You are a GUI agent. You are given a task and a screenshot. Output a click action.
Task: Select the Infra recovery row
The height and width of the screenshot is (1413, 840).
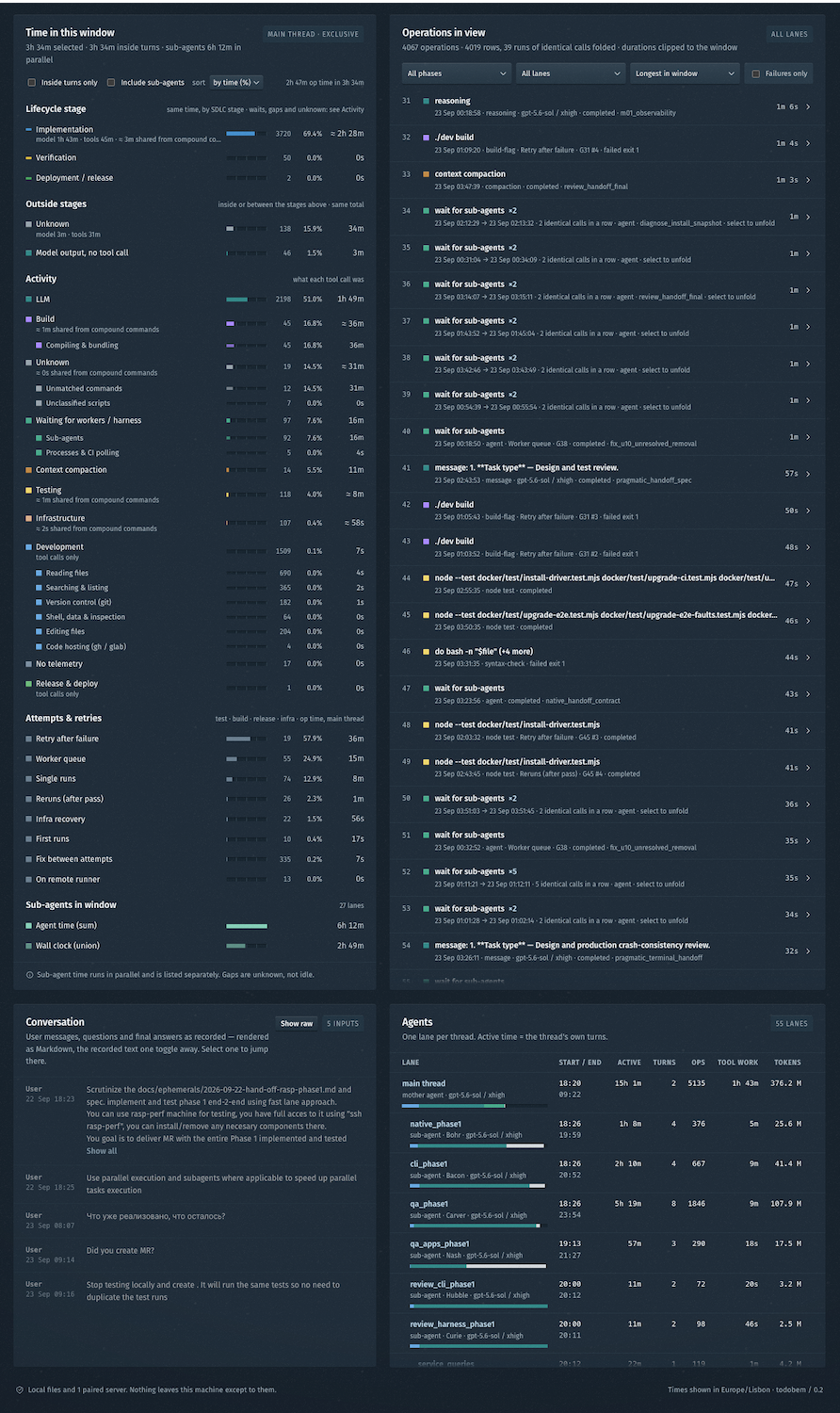click(x=195, y=820)
